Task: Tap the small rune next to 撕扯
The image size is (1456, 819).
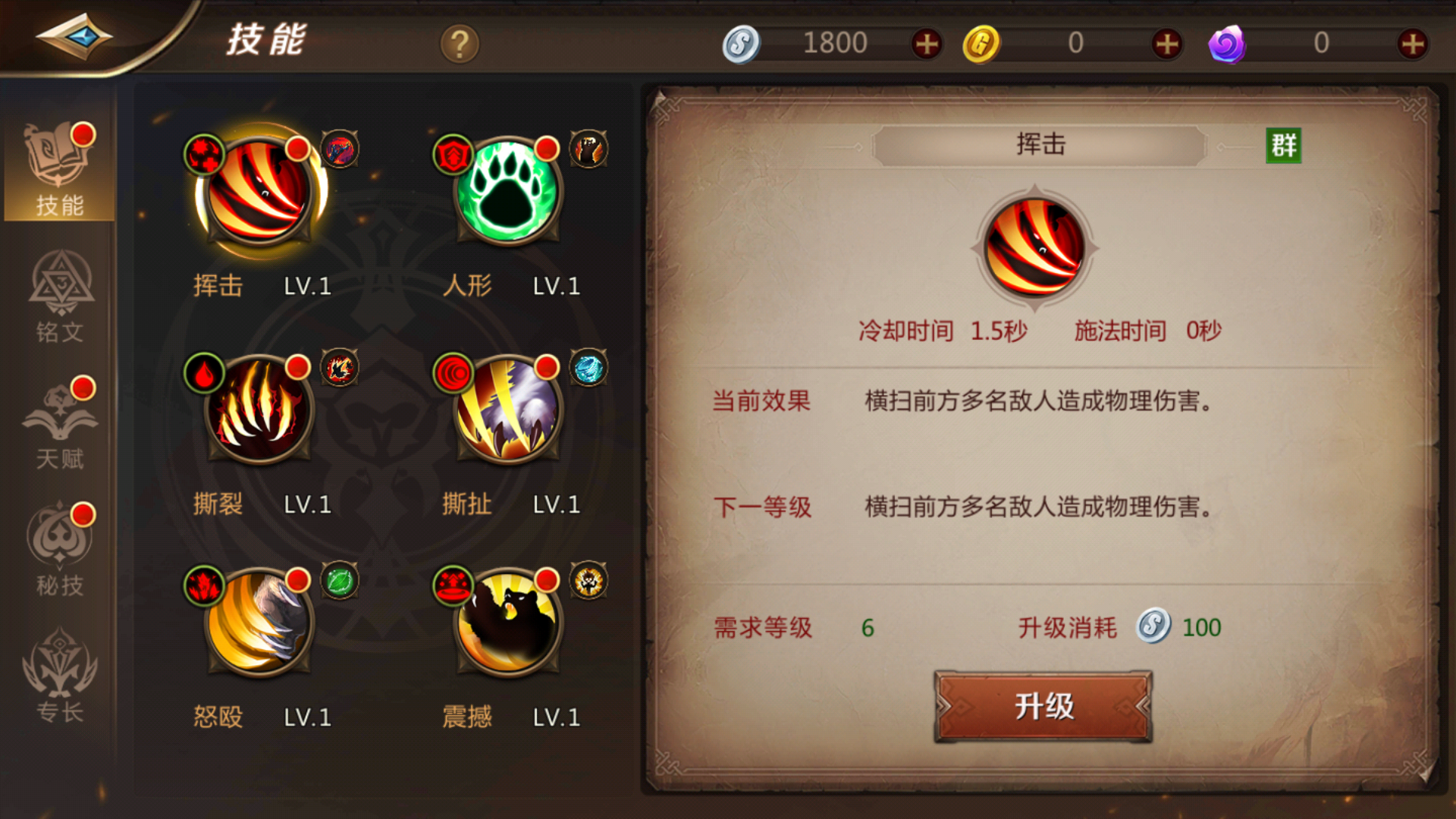Action: 588,368
